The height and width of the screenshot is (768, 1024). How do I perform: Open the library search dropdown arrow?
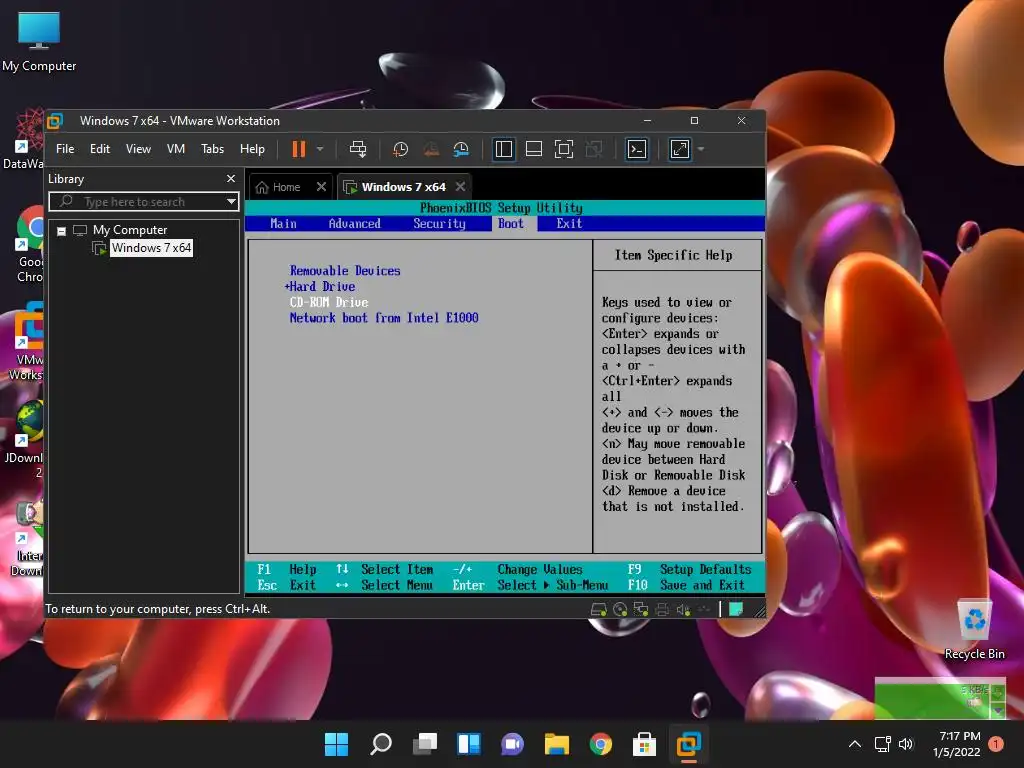[x=231, y=202]
